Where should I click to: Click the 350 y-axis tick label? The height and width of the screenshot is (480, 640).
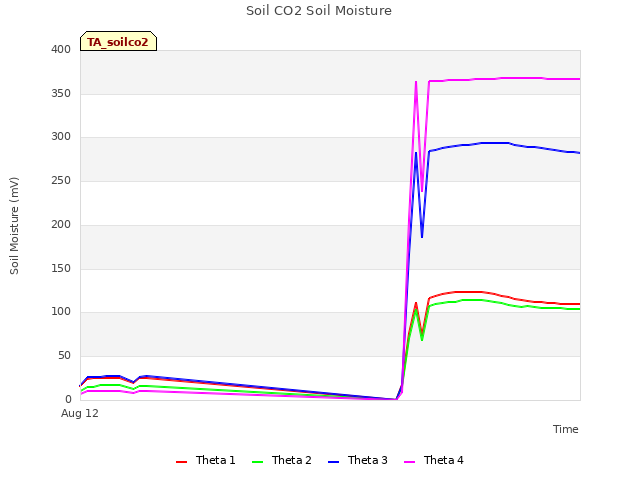(x=61, y=93)
